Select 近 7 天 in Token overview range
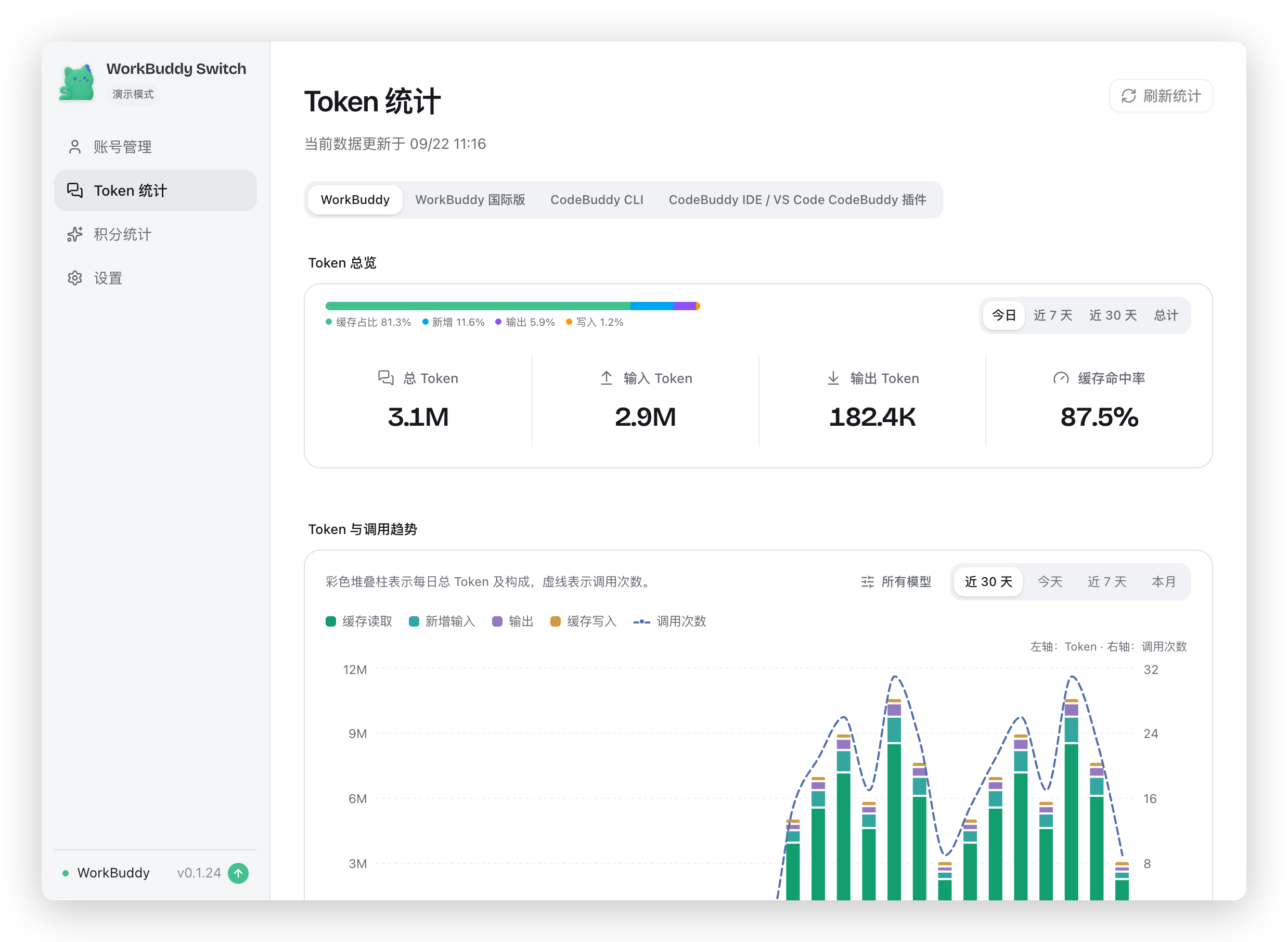This screenshot has height=942, width=1288. tap(1053, 315)
